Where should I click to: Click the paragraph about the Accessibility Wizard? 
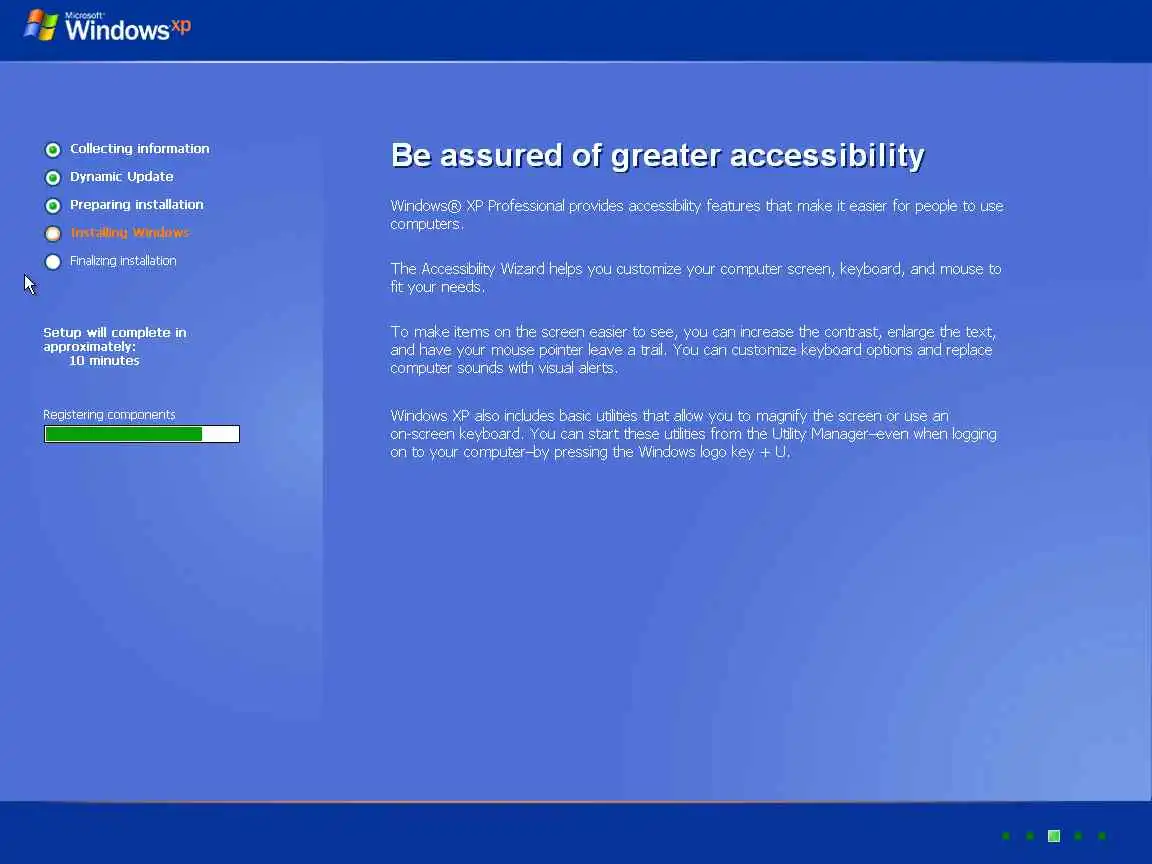[696, 278]
